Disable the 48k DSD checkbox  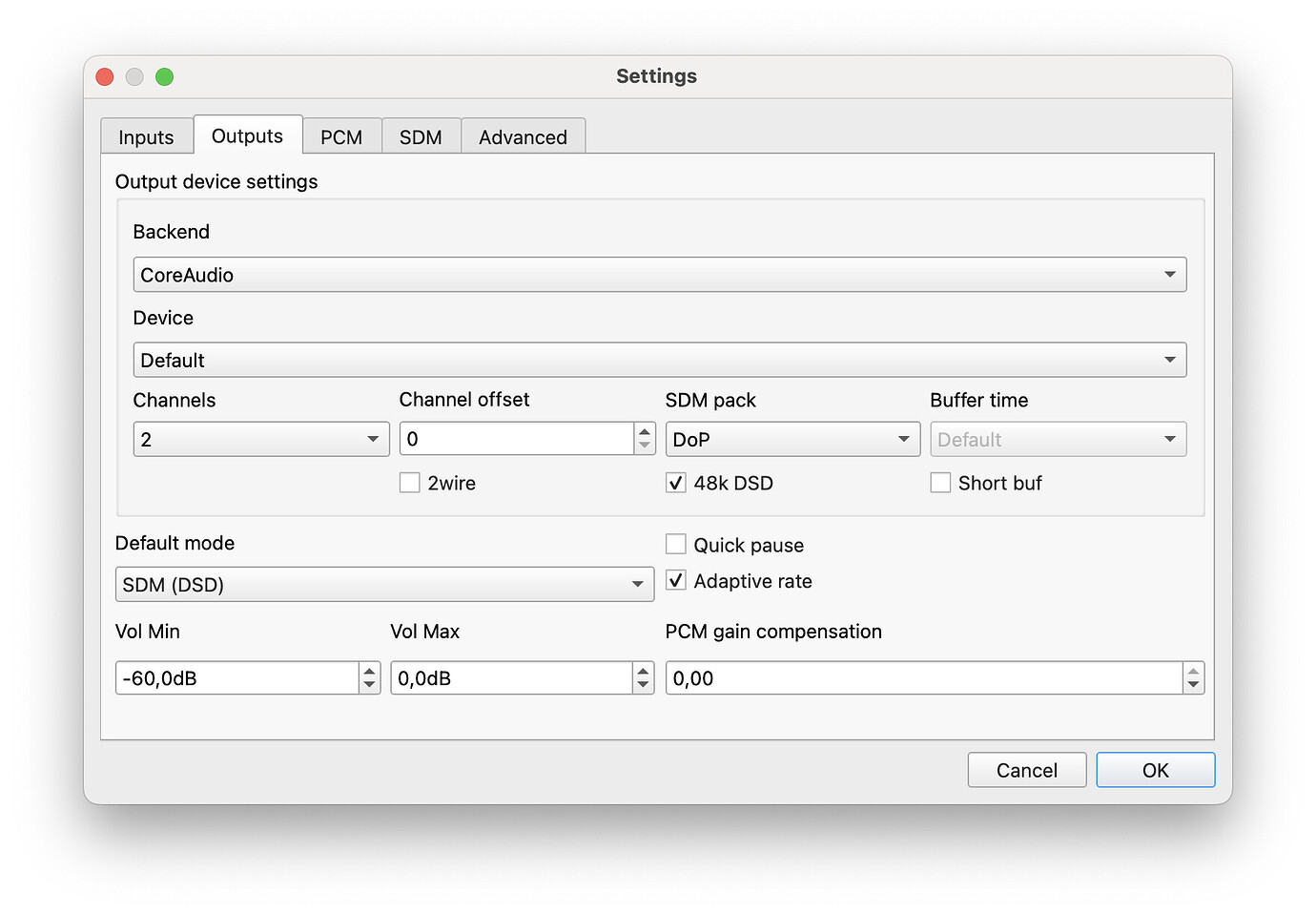click(x=675, y=483)
